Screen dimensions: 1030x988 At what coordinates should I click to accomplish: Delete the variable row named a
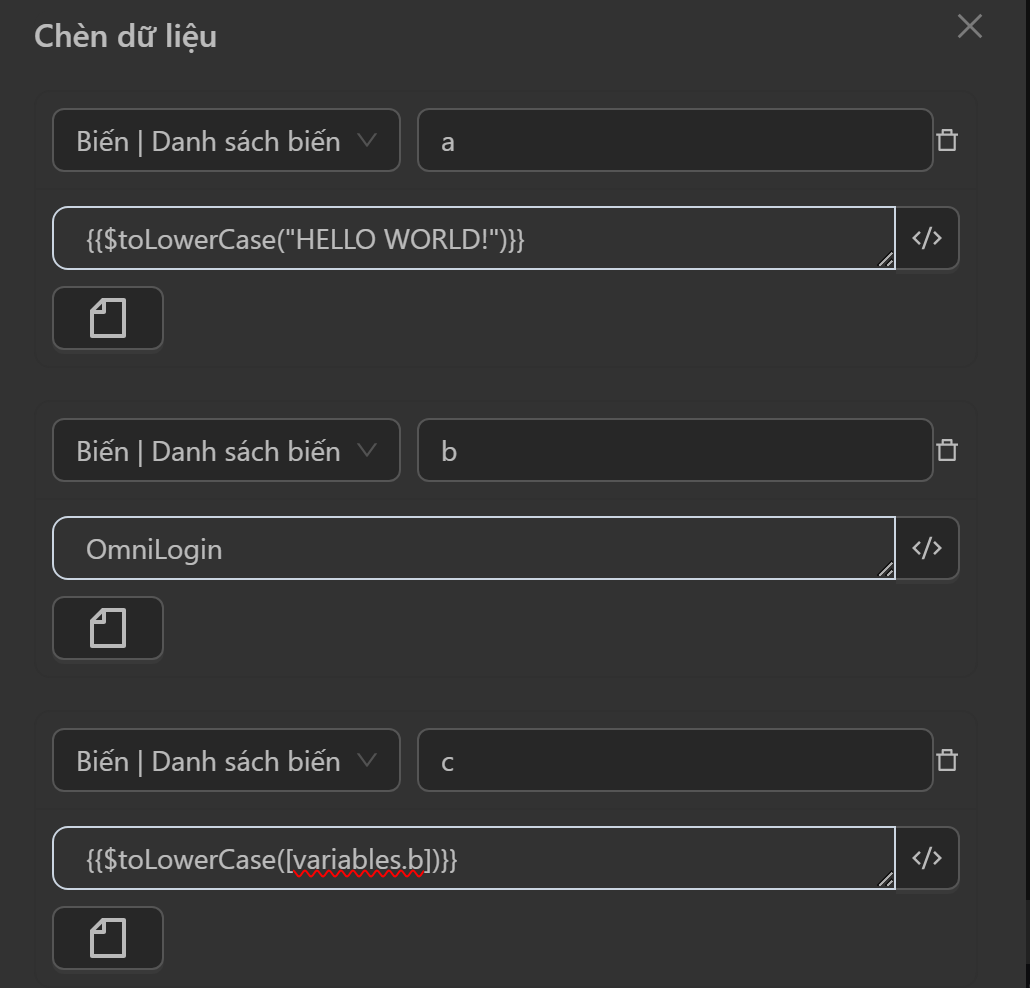click(x=946, y=140)
